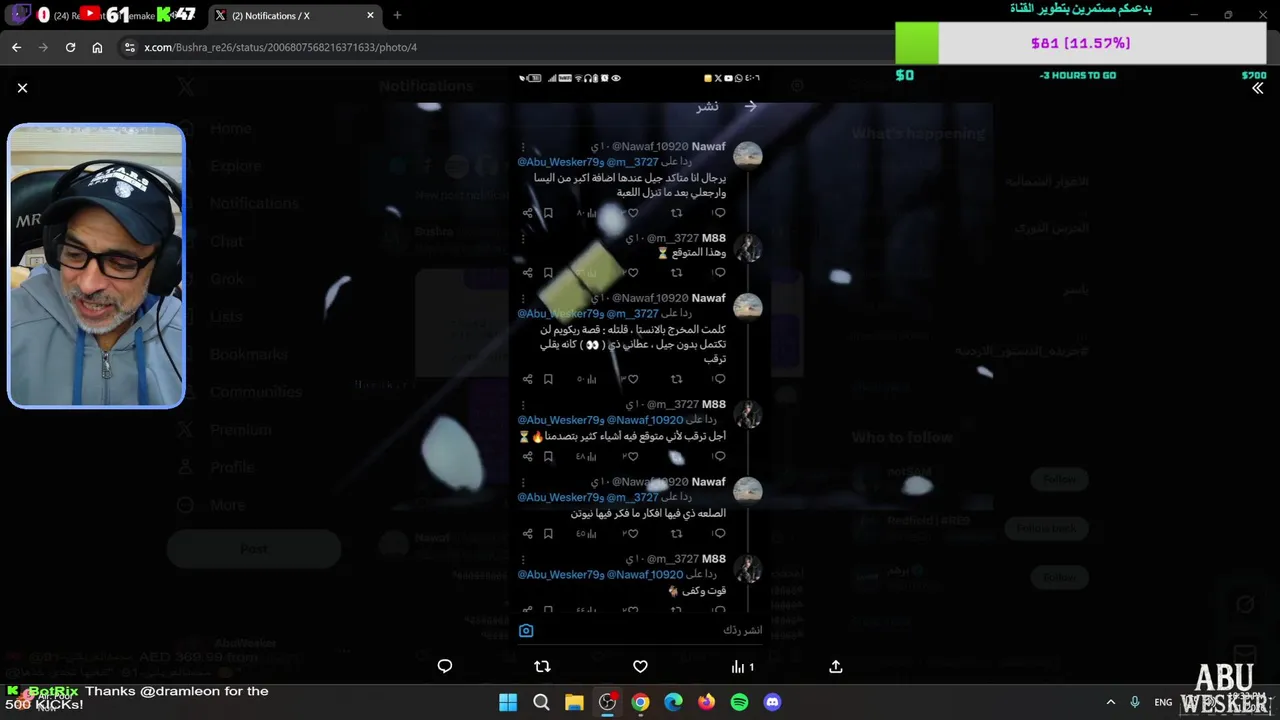Switch to Google Chrome on the taskbar
The image size is (1280, 720).
point(640,702)
